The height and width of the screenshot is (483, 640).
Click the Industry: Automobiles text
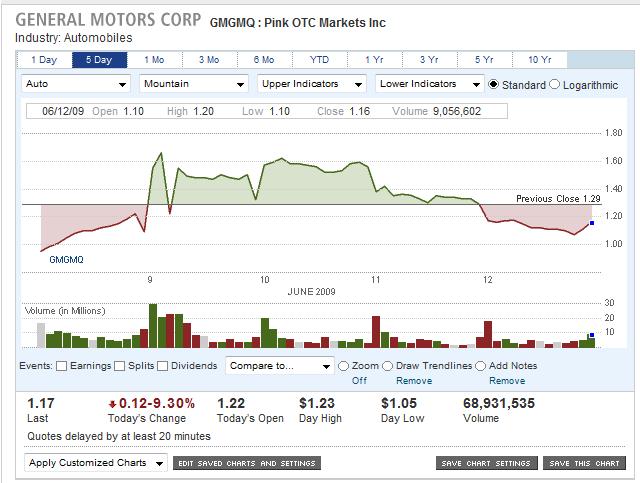73,38
